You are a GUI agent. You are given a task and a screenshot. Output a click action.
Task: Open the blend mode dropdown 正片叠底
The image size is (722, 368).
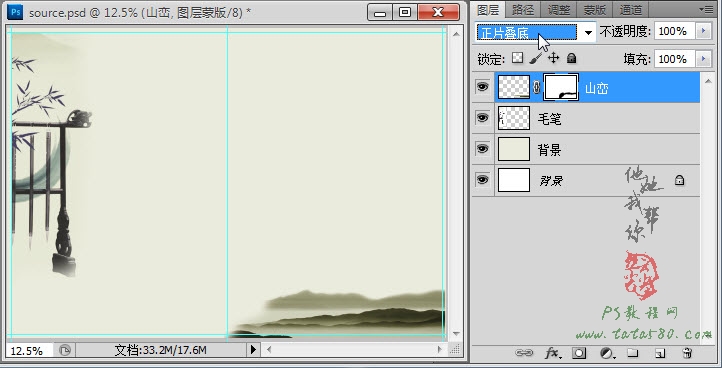536,32
